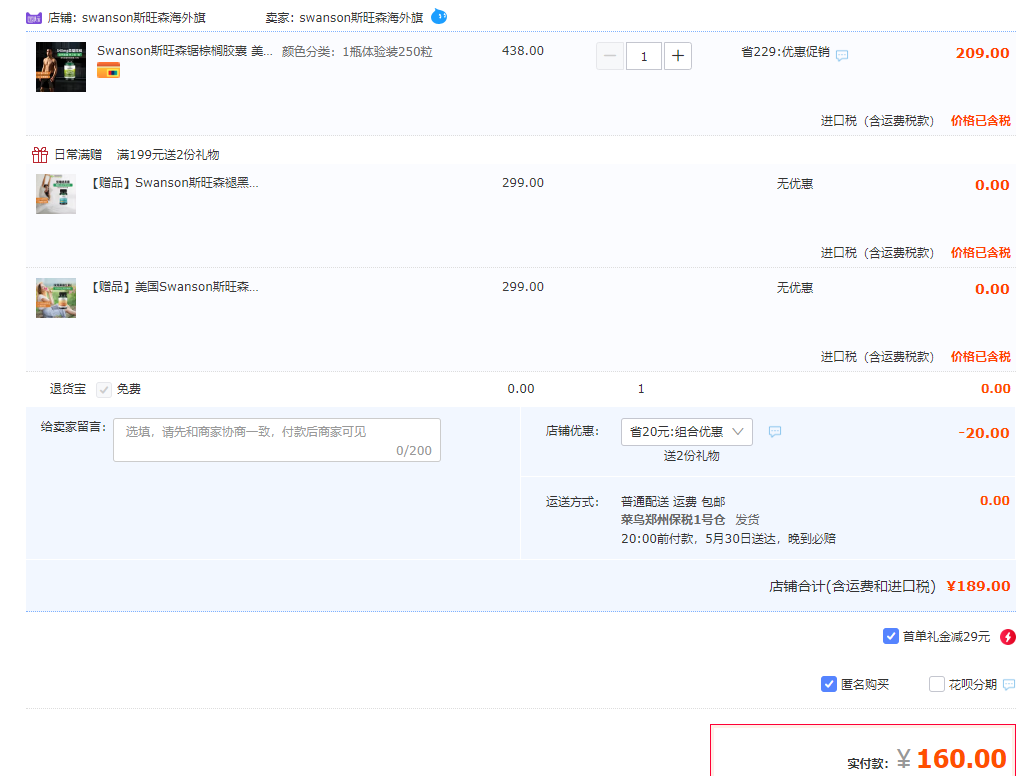1036x776 pixels.
Task: Click the red gift box icon by 日常满赠
Action: pyautogui.click(x=40, y=155)
